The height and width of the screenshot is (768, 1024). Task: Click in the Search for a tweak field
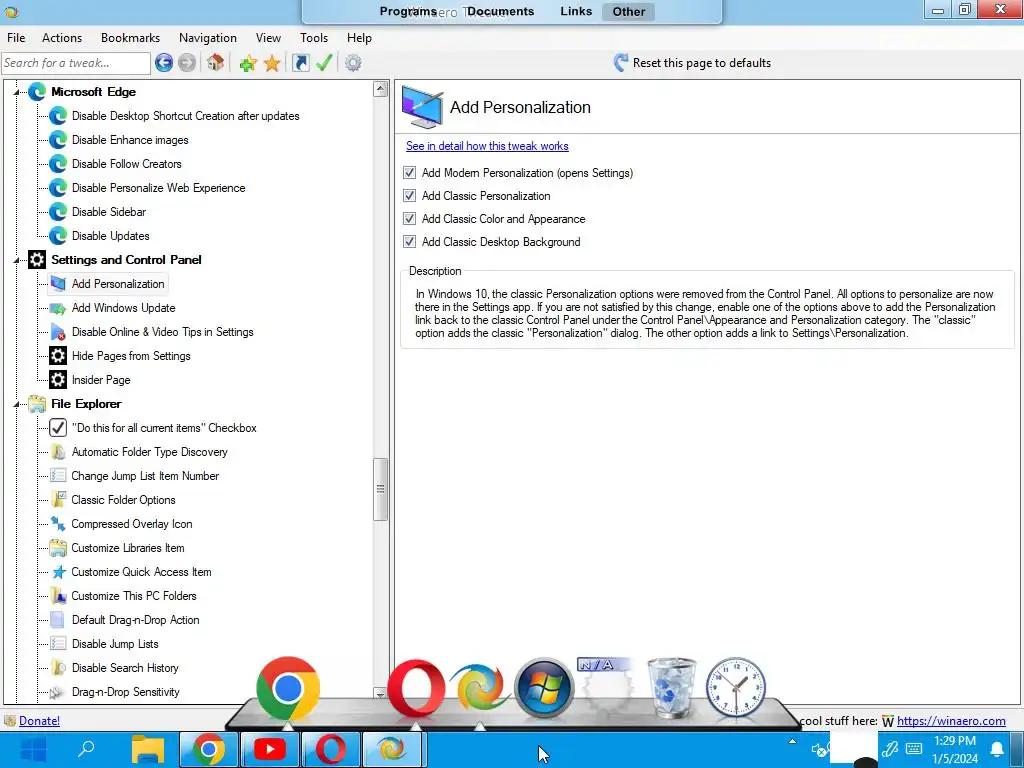75,63
